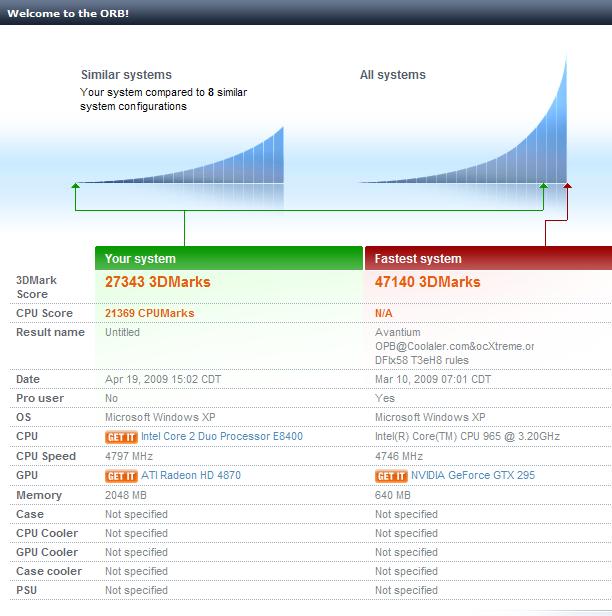Viewport: 612px width, 616px height.
Task: Click the Memory row label
Action: [x=39, y=495]
